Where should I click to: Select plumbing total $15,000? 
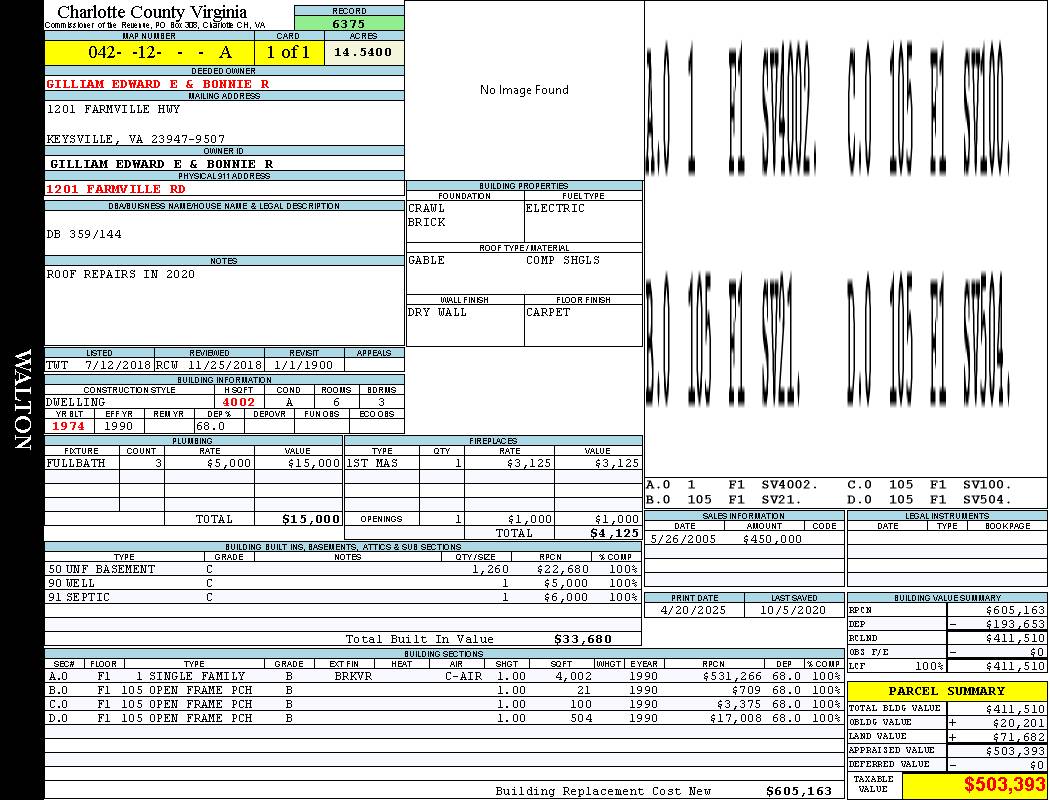point(311,519)
